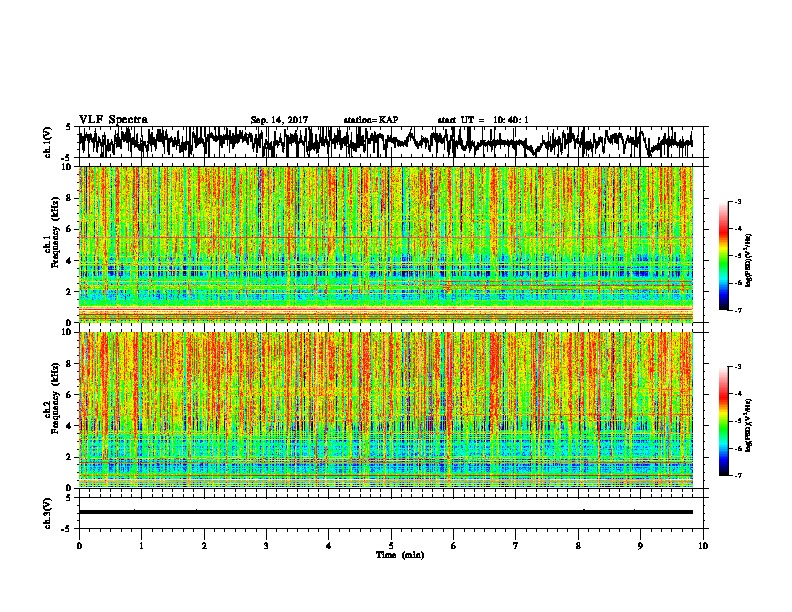Screen dimensions: 792x612
Task: Click the "ch.3(V)" axis label
Action: click(48, 514)
